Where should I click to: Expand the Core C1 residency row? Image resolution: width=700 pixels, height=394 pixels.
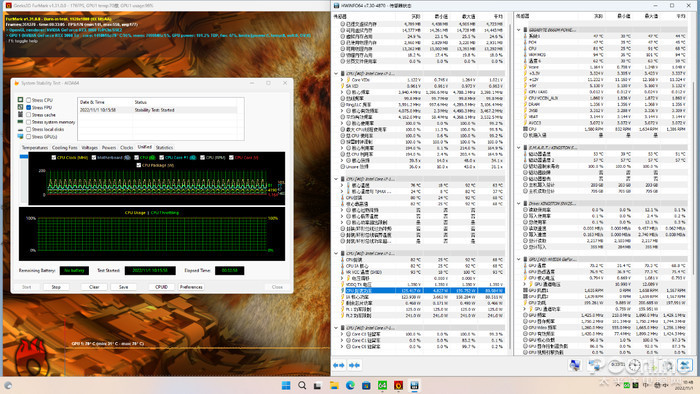(x=342, y=340)
